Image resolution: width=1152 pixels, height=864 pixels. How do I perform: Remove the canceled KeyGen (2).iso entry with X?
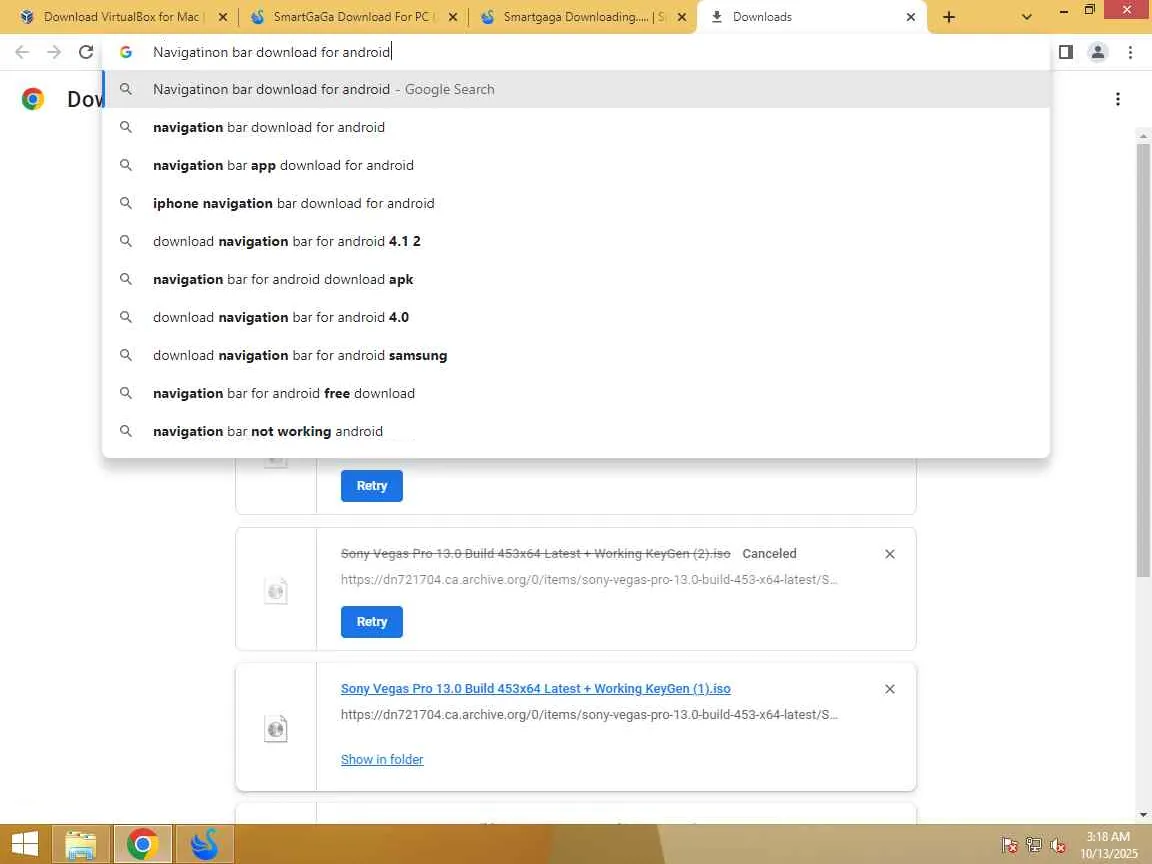click(x=890, y=554)
